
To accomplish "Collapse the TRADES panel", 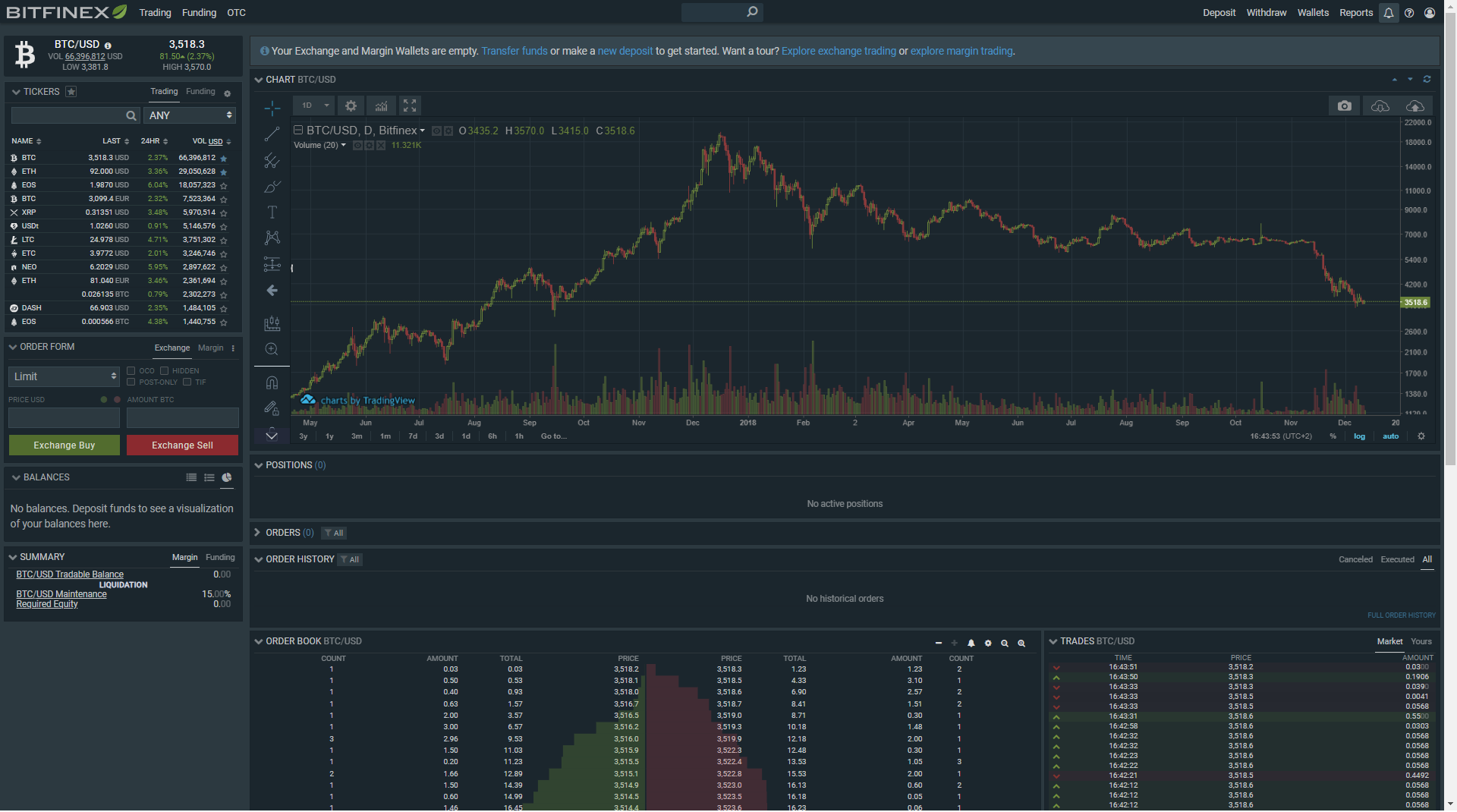I will click(1053, 642).
